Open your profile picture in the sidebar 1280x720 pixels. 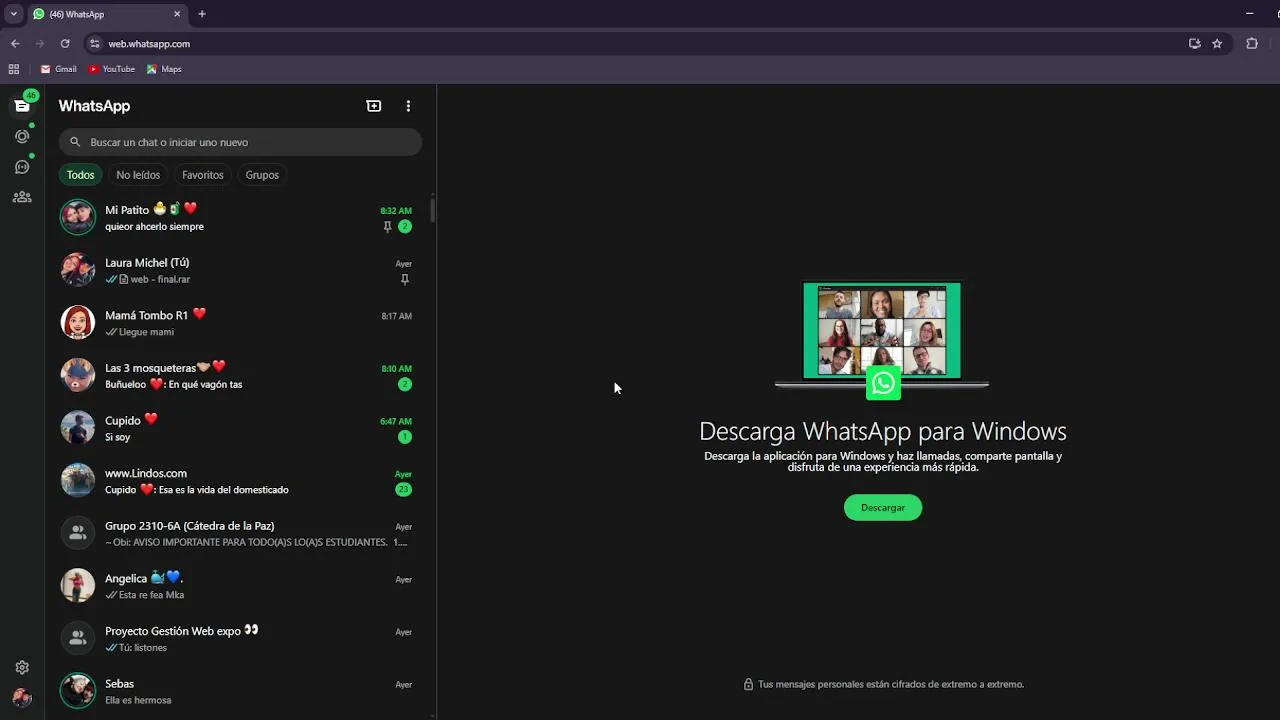pos(22,698)
